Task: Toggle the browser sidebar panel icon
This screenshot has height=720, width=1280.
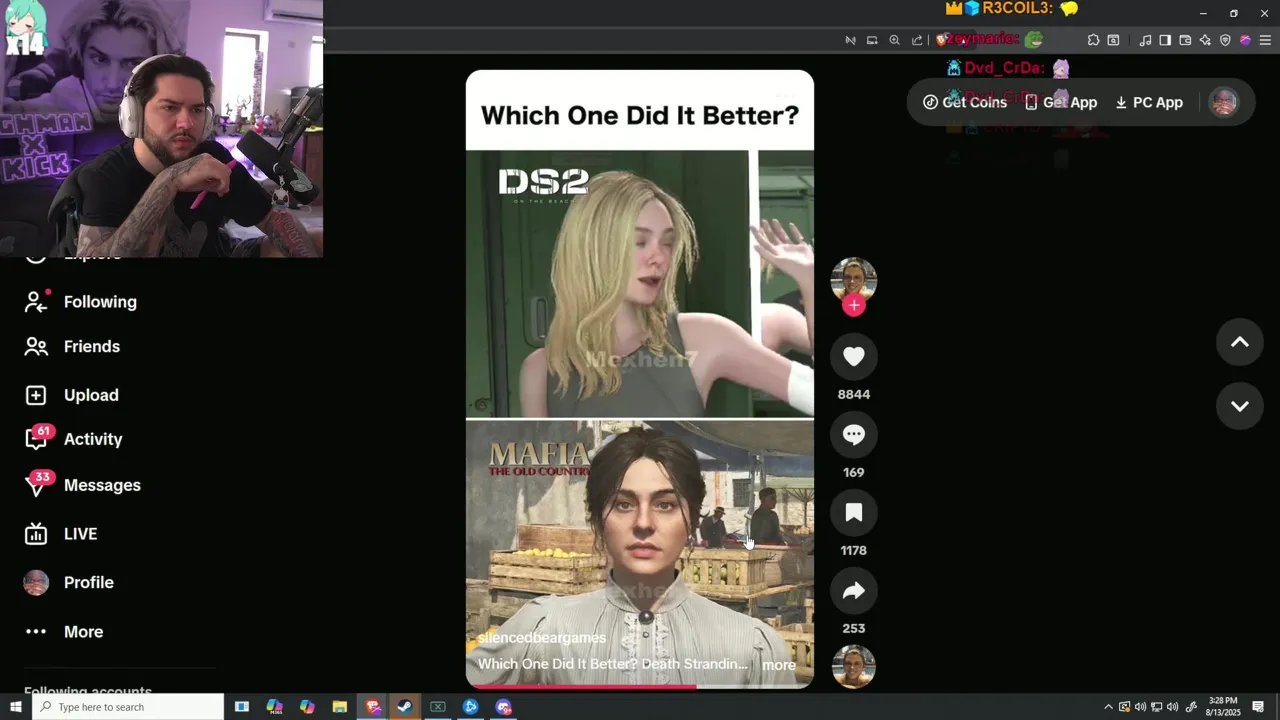Action: (1165, 40)
